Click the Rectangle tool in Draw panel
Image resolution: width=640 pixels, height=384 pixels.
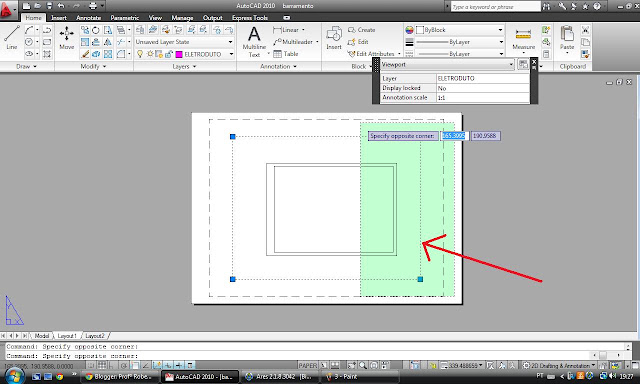click(47, 42)
